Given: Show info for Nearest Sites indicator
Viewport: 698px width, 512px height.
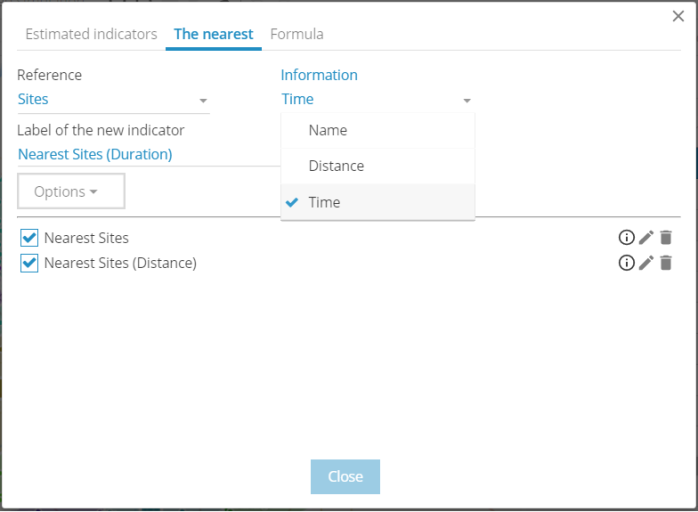Looking at the screenshot, I should tap(626, 237).
